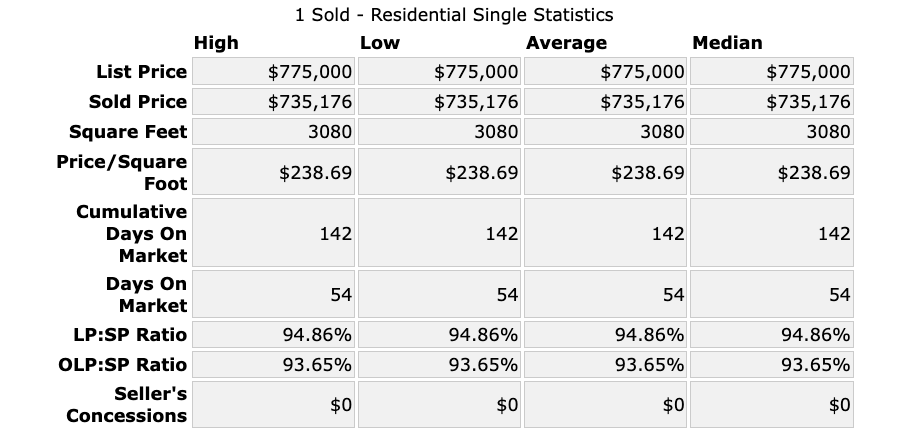Click the Low column header
The height and width of the screenshot is (444, 912).
pos(379,43)
